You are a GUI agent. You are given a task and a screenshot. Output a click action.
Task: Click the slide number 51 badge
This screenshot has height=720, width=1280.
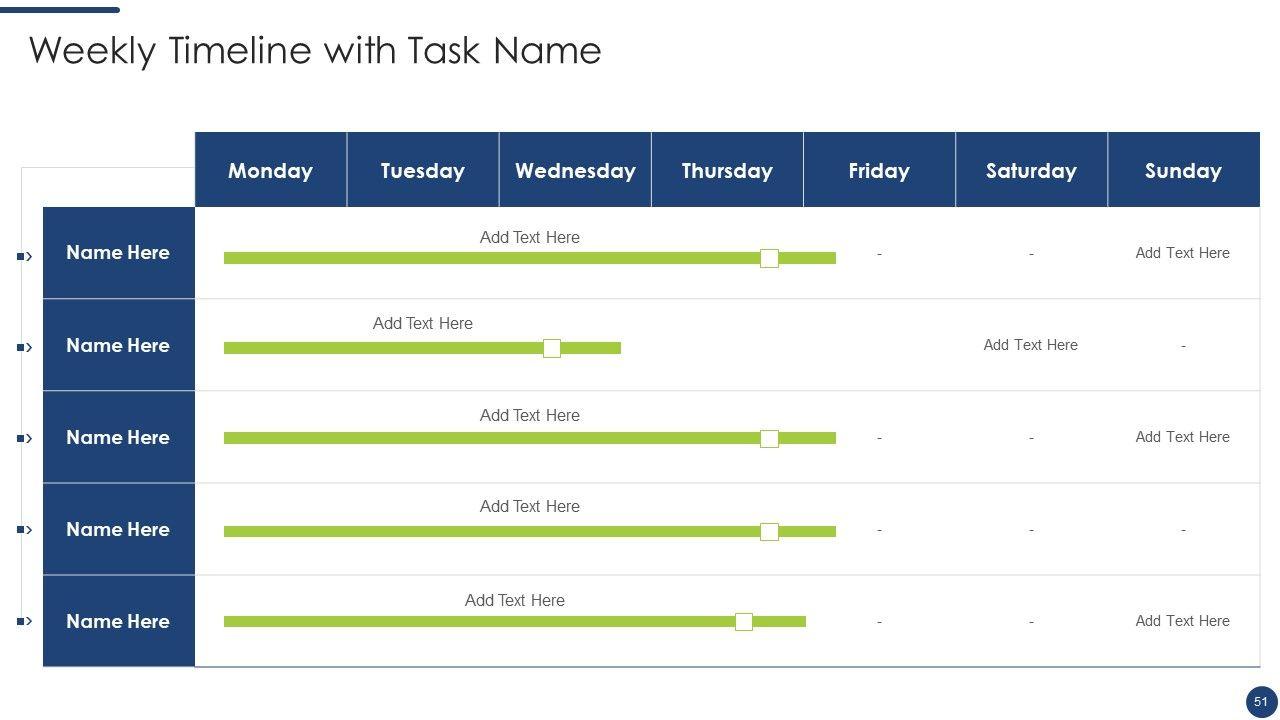point(1260,702)
